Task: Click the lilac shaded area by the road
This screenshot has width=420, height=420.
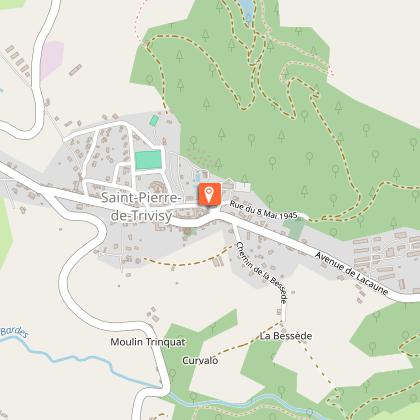Action: pyautogui.click(x=52, y=59)
